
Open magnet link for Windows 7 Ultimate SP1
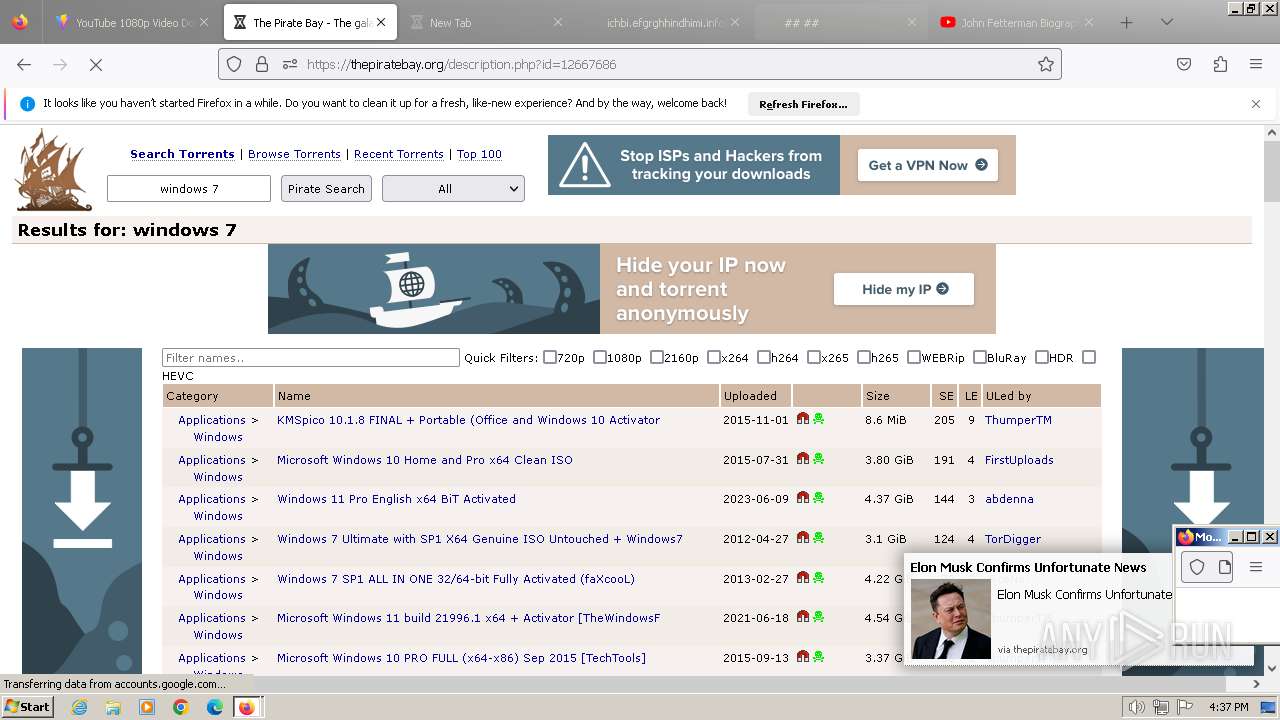(x=803, y=538)
